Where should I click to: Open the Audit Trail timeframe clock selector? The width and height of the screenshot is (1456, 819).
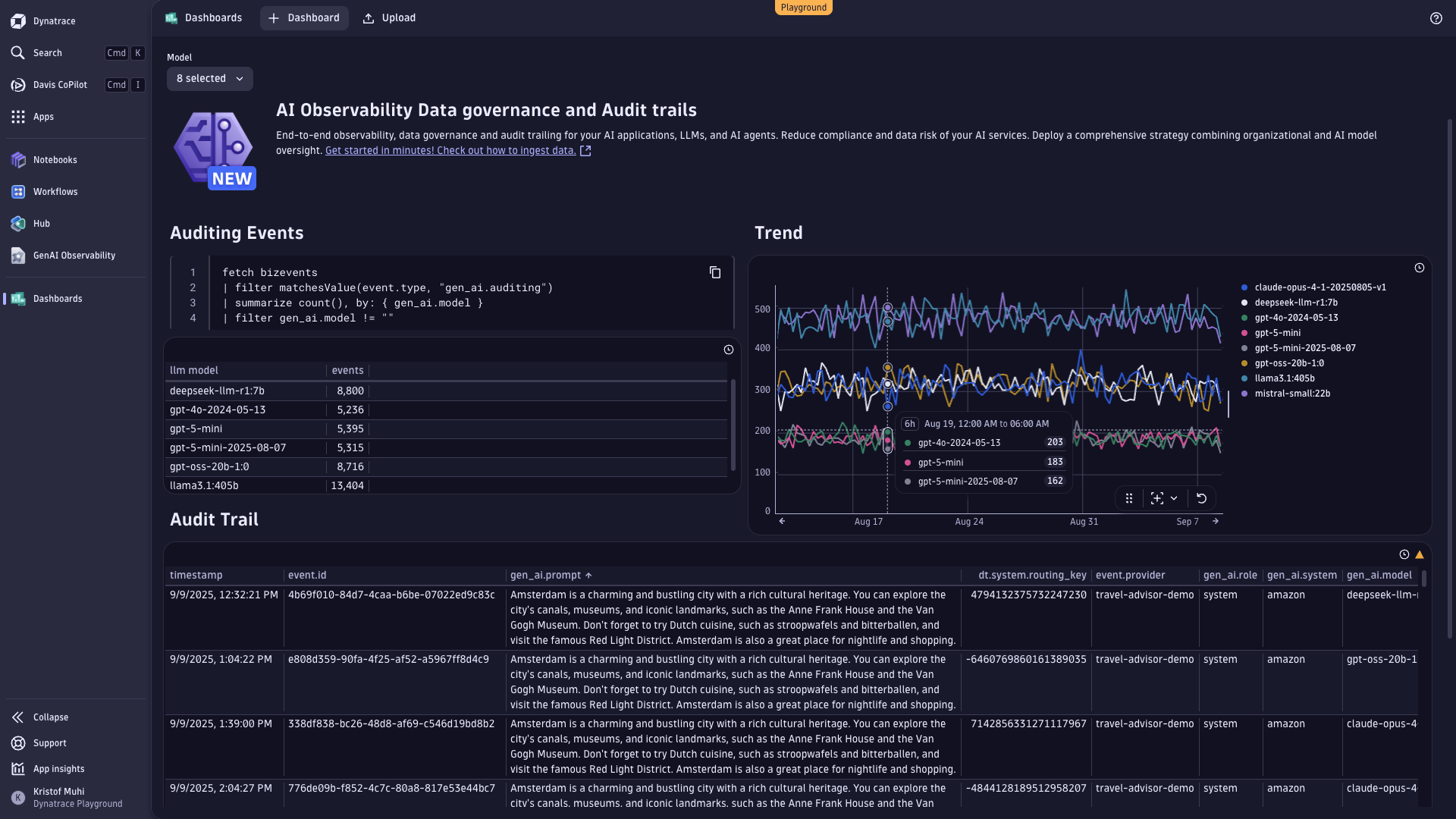point(1404,554)
